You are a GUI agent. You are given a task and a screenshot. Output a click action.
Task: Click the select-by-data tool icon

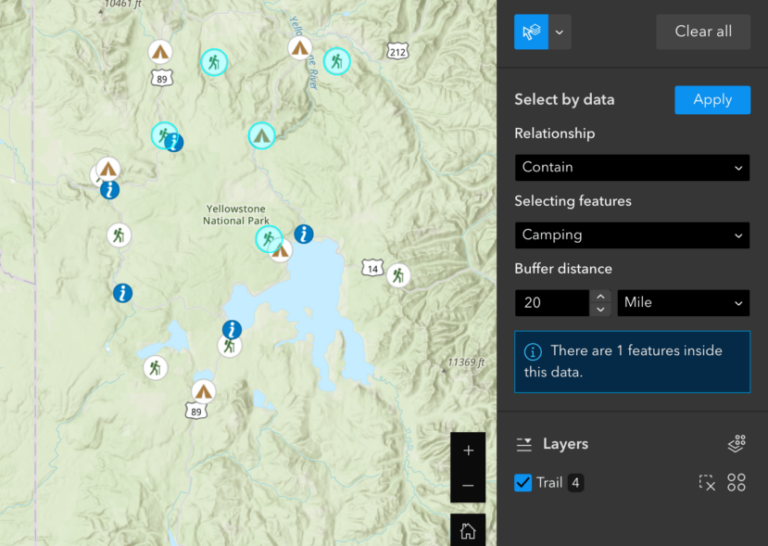point(531,32)
